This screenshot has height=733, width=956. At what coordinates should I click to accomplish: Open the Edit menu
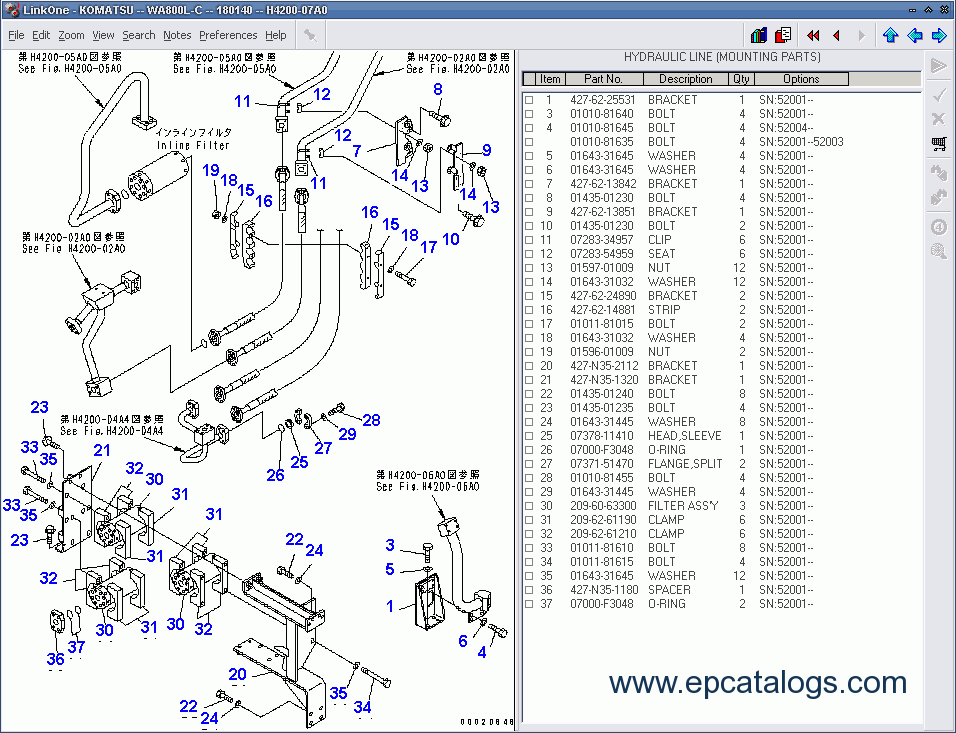click(x=41, y=35)
